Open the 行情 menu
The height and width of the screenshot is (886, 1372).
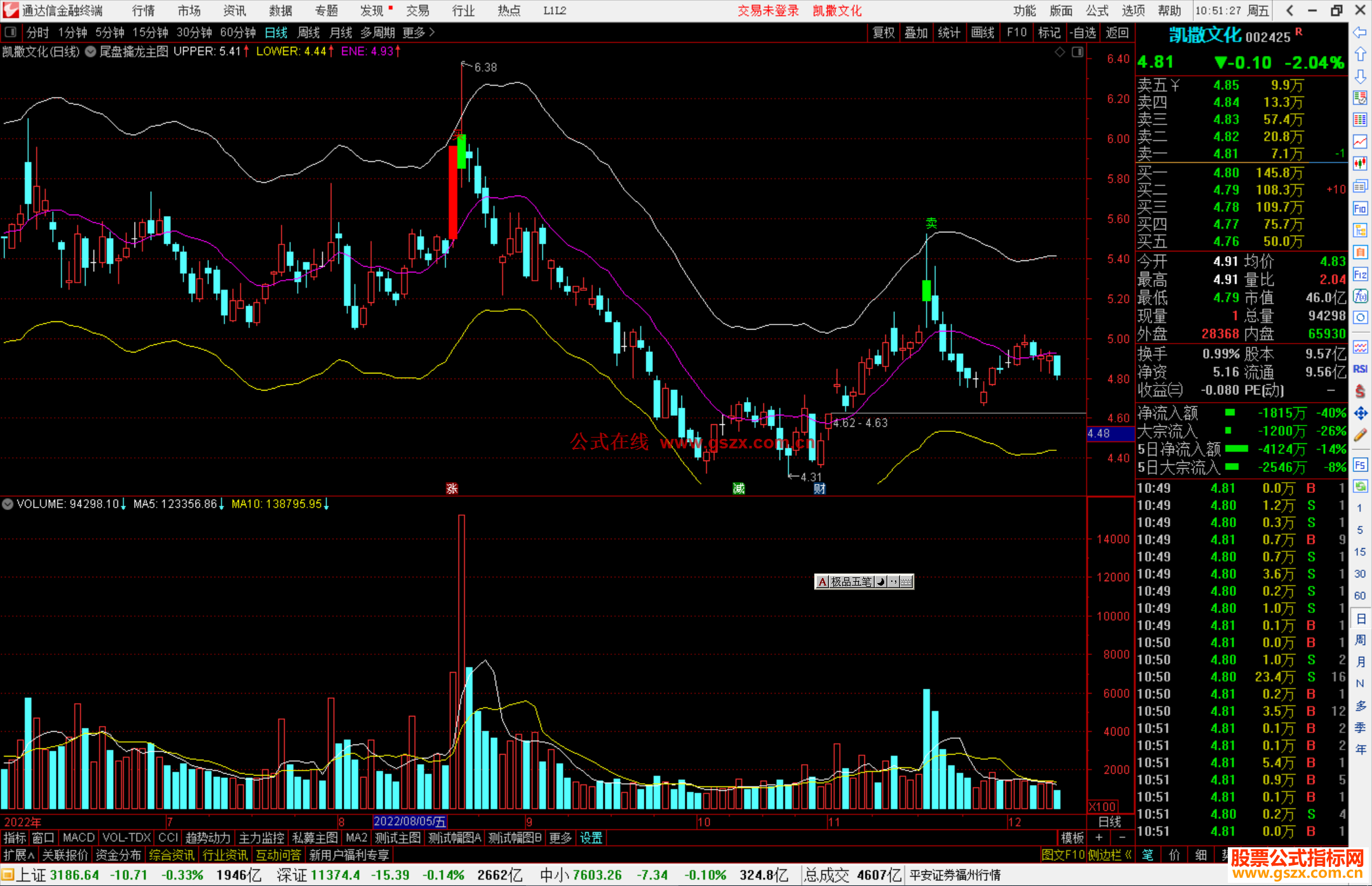point(144,11)
